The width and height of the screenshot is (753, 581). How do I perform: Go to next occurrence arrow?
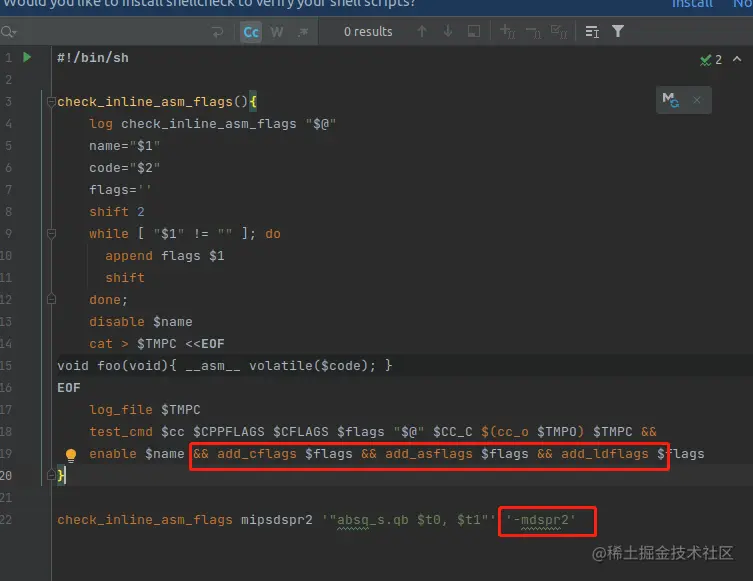pyautogui.click(x=448, y=32)
